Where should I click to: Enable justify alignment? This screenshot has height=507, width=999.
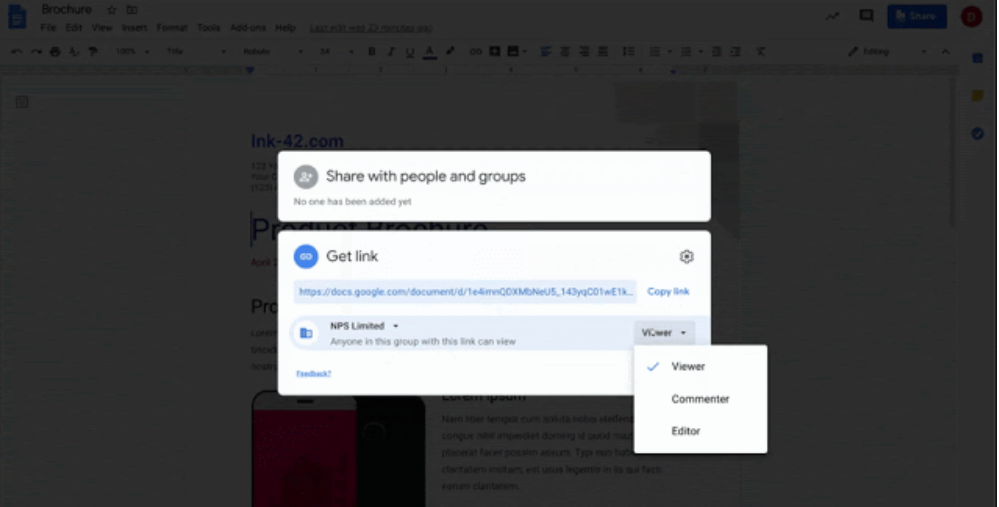click(603, 52)
